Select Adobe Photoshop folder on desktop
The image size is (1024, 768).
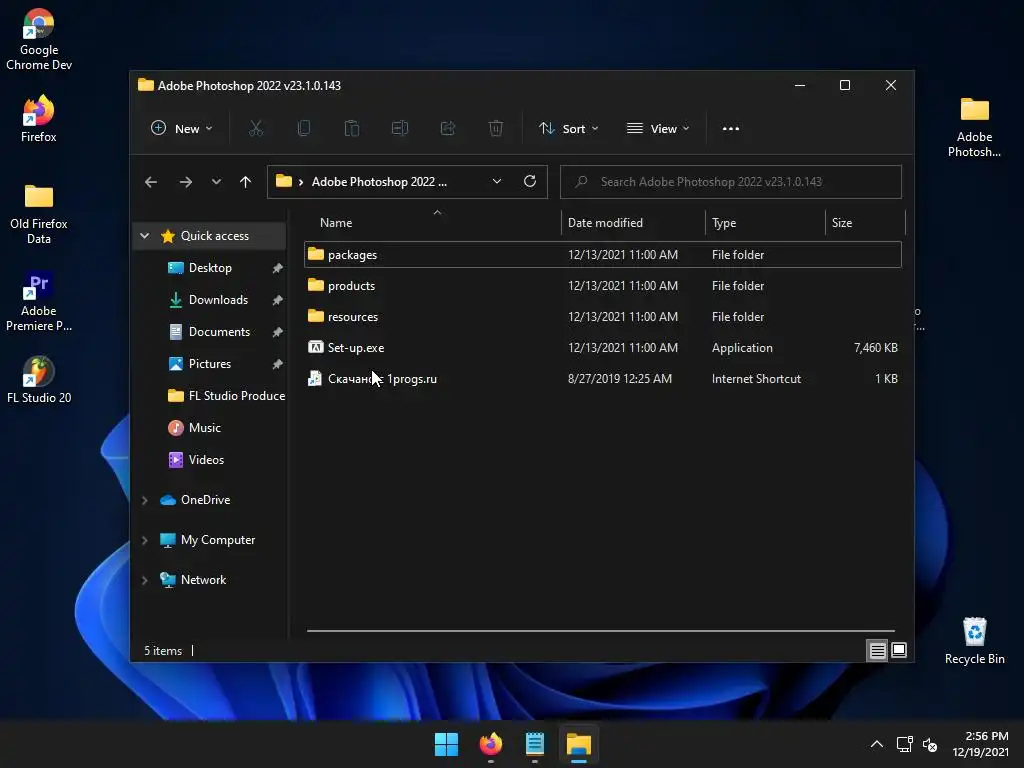pos(974,127)
